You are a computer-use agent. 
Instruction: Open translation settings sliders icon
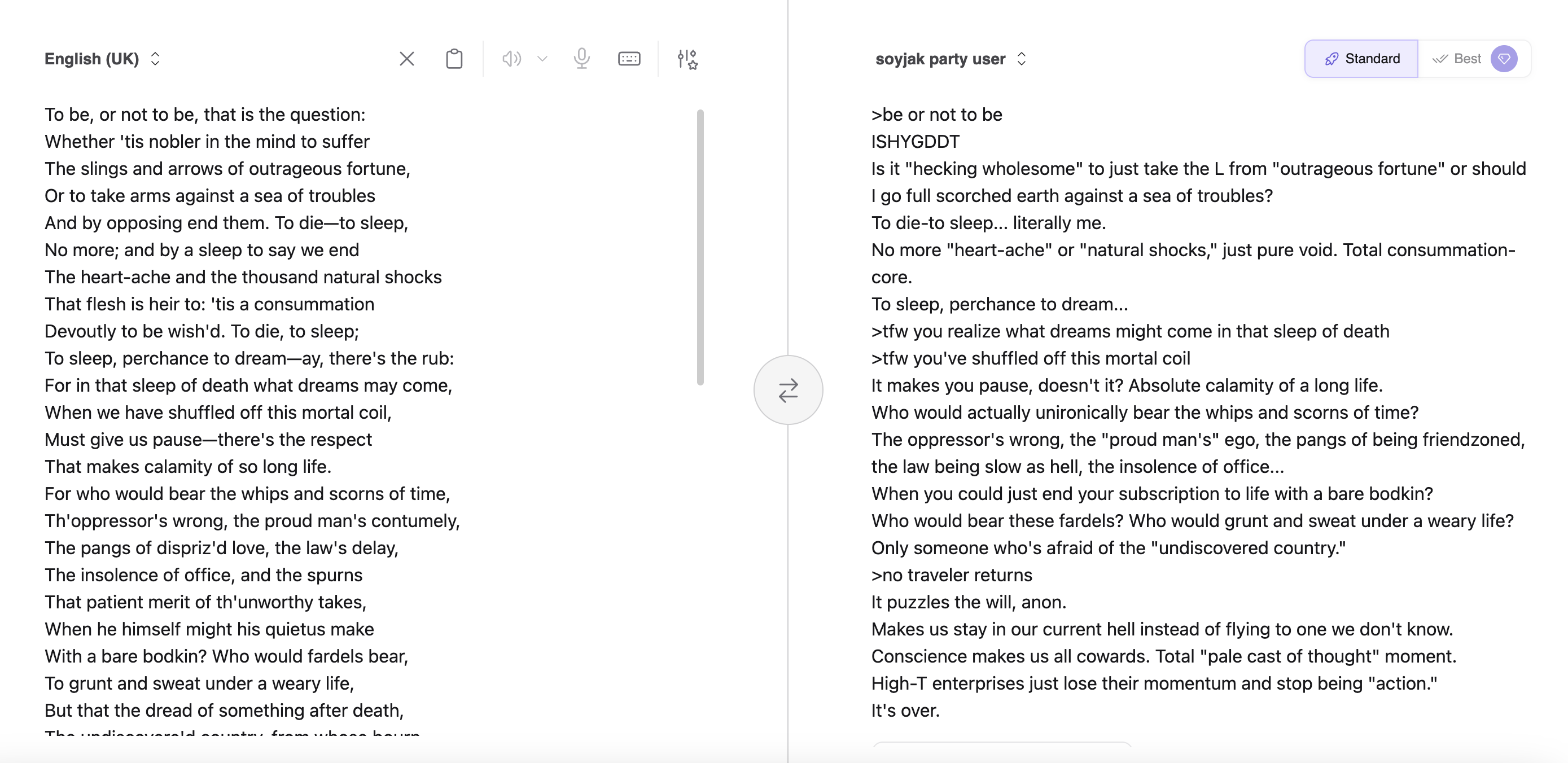point(687,59)
